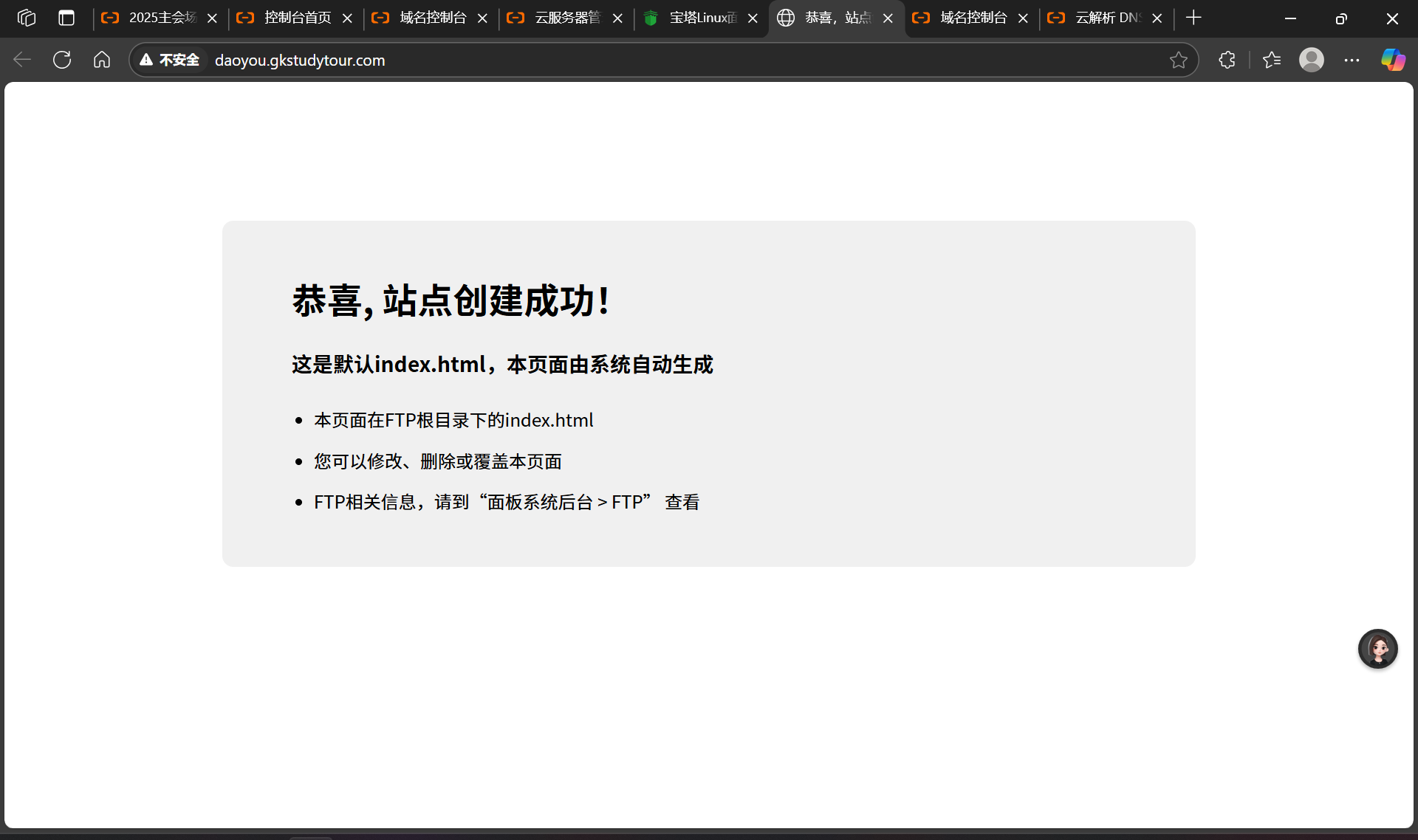Switch to the 控制台首页 tab
This screenshot has height=840, width=1418.
coord(297,18)
